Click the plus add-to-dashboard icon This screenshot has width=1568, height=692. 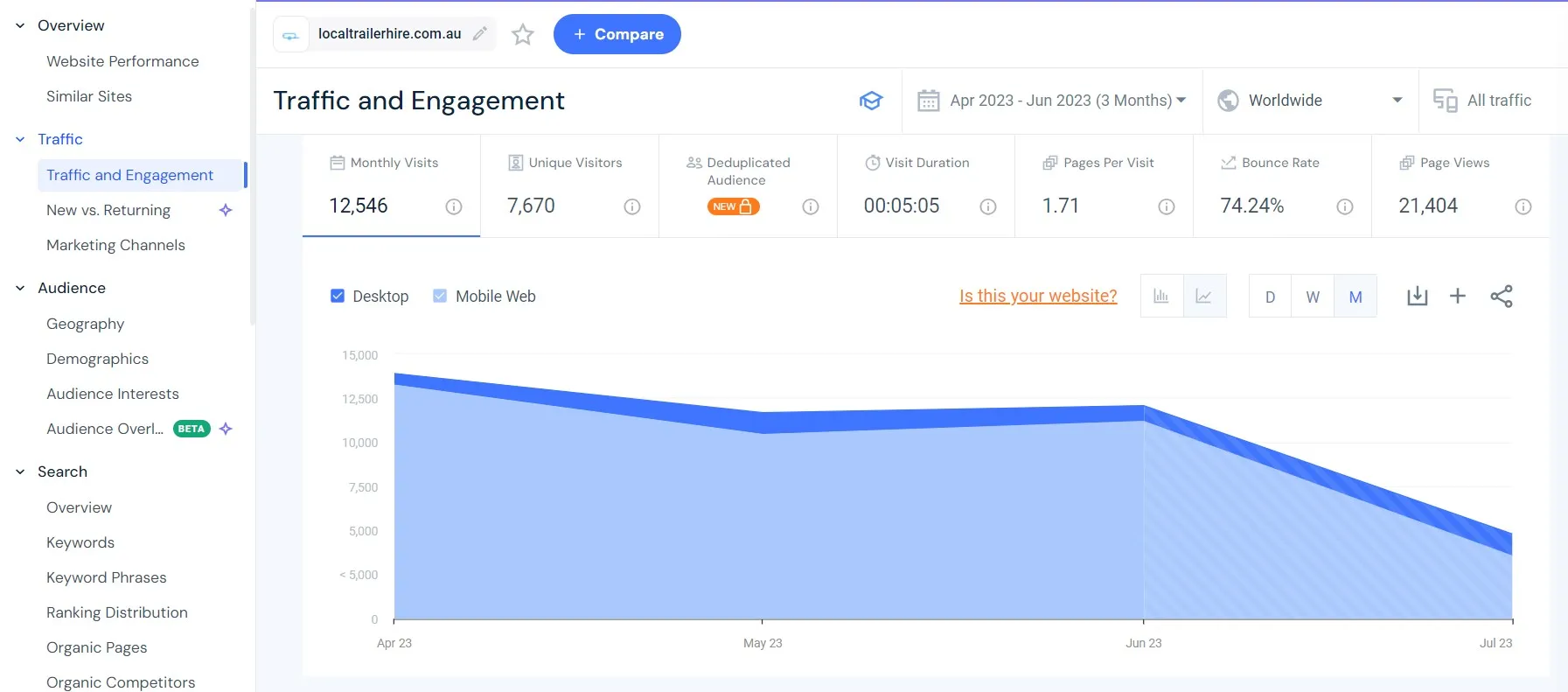[x=1457, y=297]
